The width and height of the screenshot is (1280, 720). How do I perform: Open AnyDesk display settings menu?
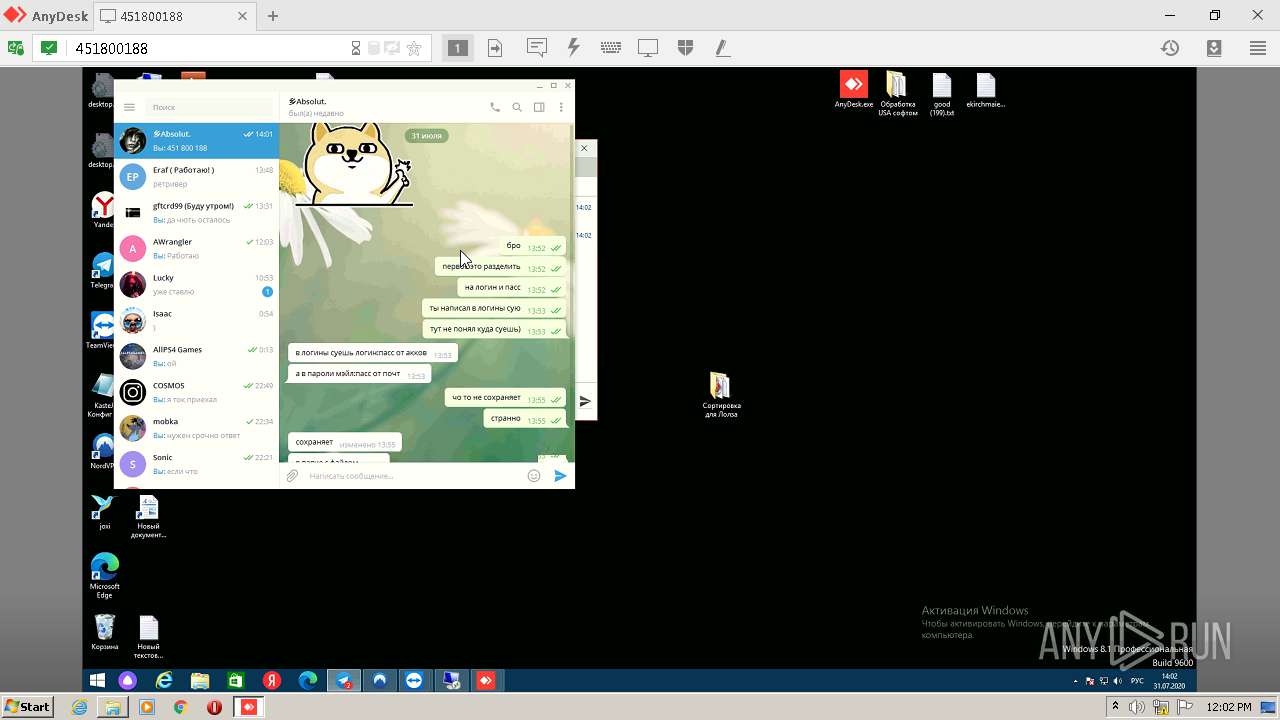pos(648,47)
